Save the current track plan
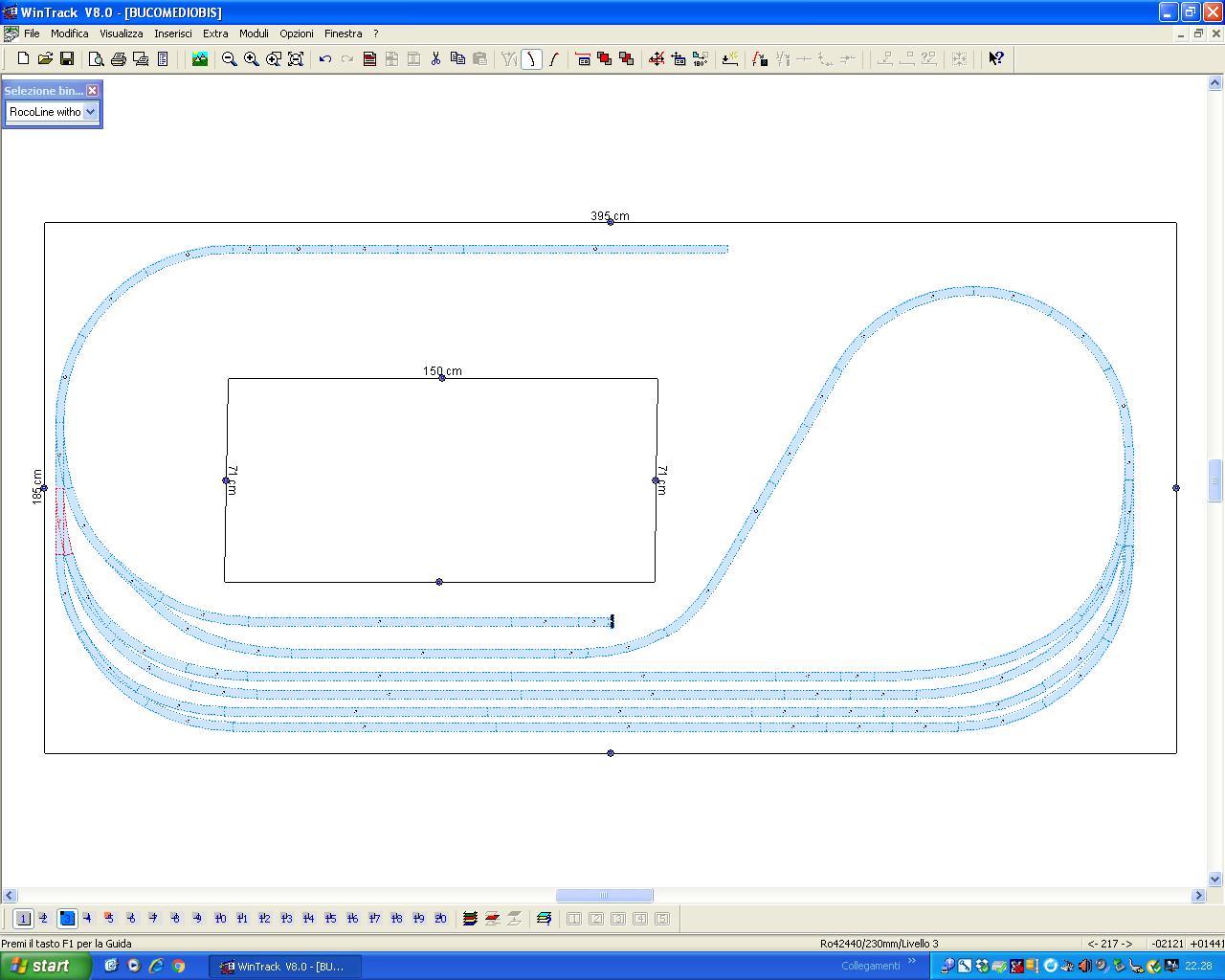This screenshot has width=1225, height=980. click(x=67, y=58)
